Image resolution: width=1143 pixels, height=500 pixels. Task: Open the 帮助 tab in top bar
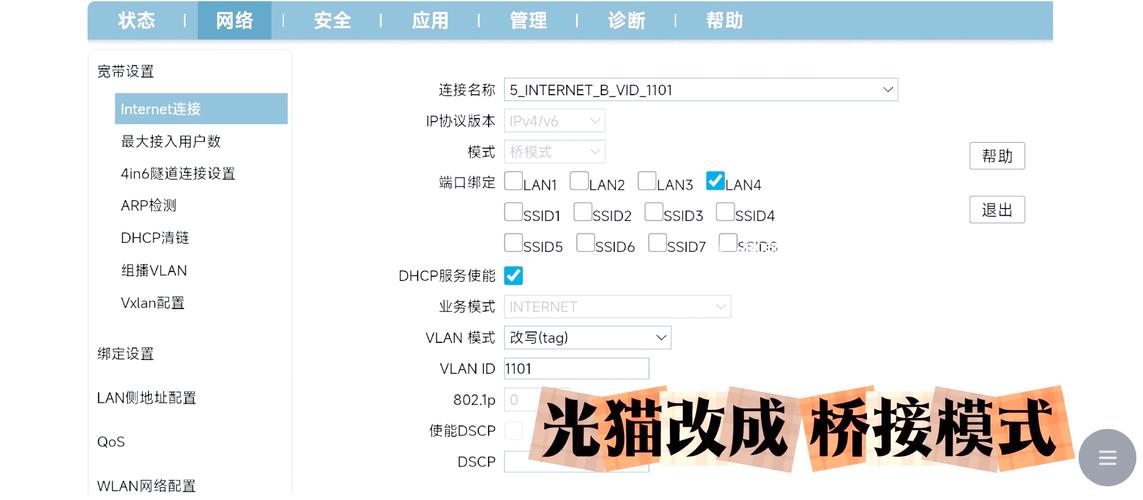click(x=724, y=20)
